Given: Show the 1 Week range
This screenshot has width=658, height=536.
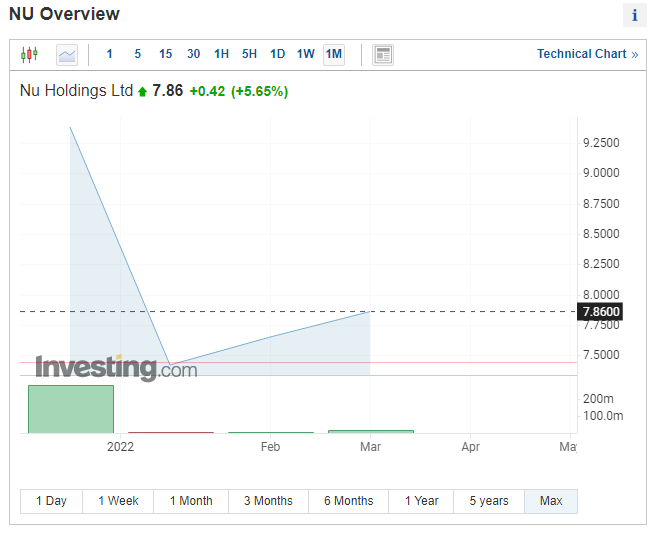Looking at the screenshot, I should (118, 501).
